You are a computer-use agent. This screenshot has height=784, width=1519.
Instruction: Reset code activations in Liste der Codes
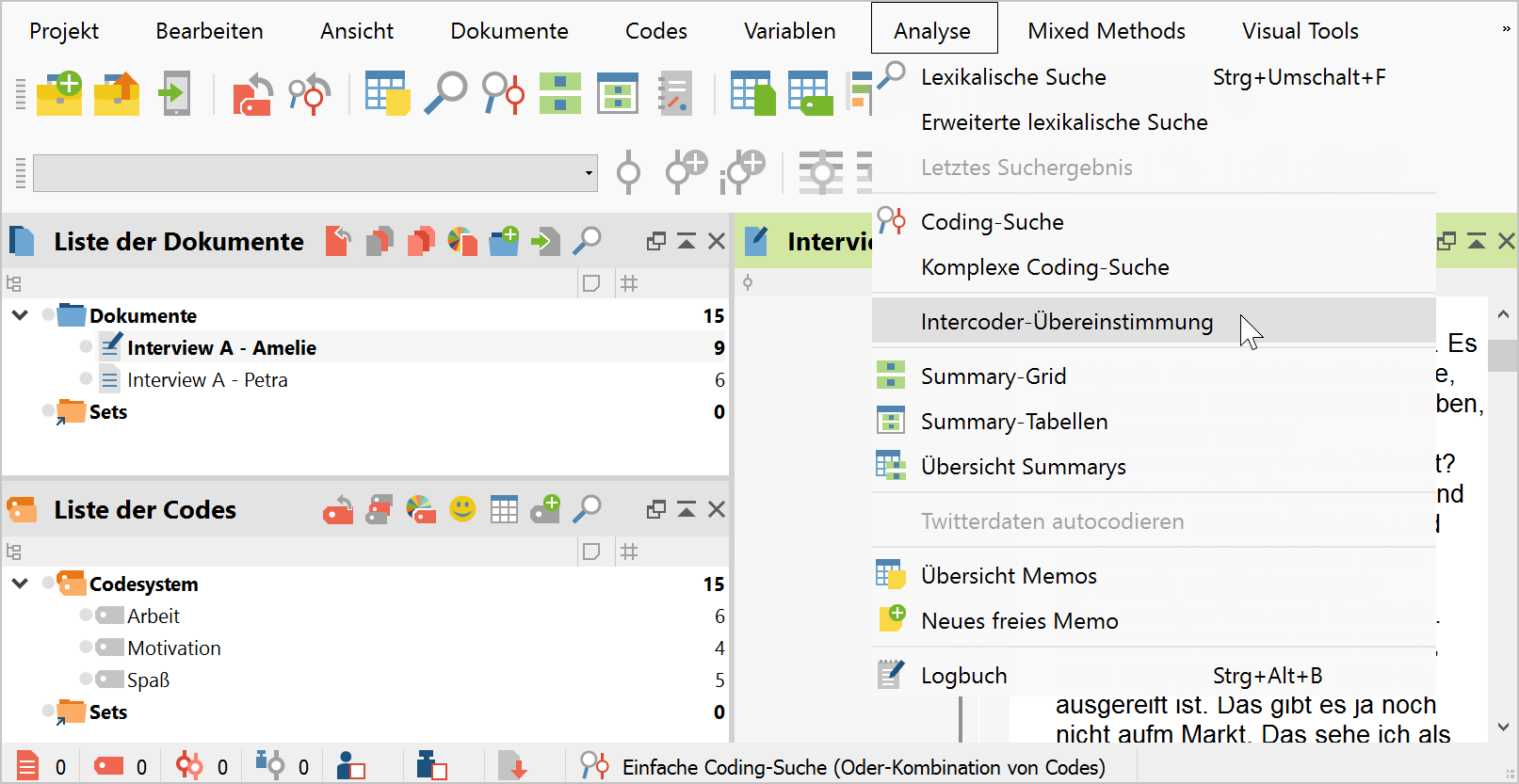(x=338, y=510)
